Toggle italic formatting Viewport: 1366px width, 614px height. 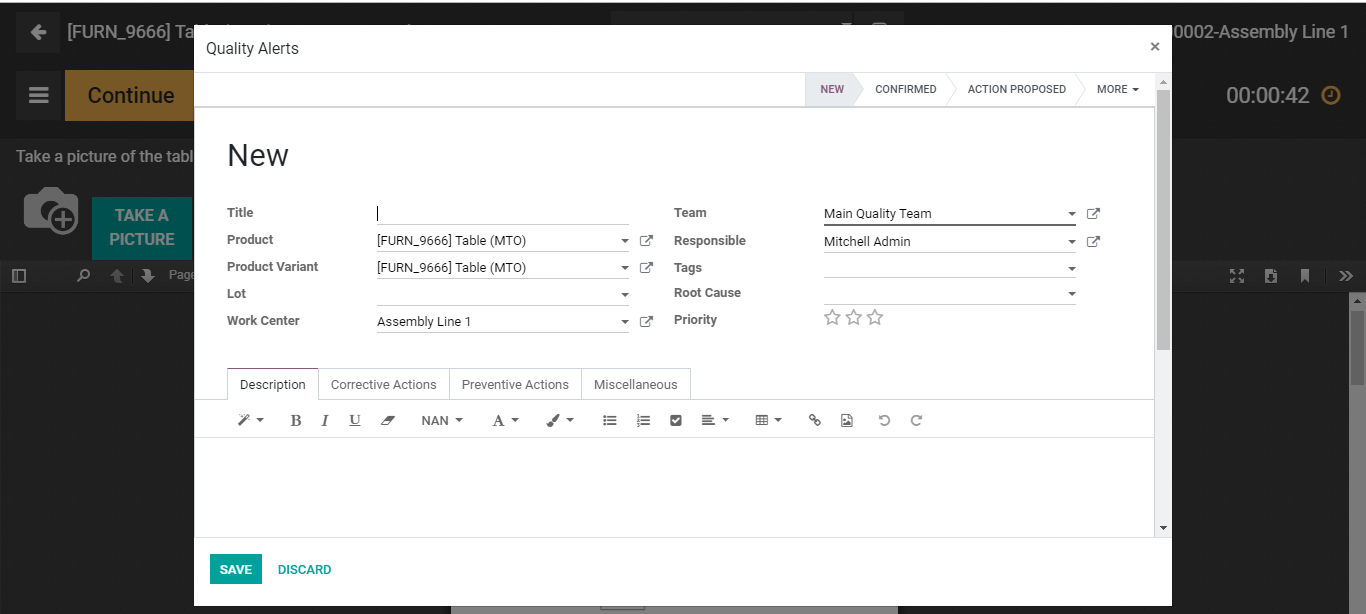325,421
